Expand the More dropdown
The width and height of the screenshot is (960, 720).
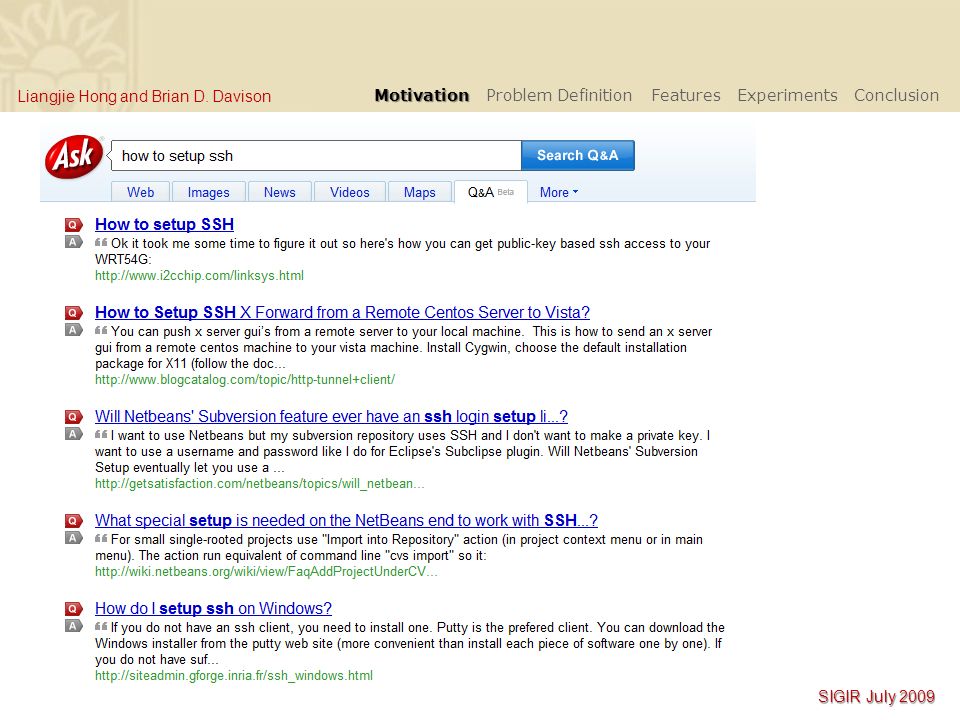558,192
